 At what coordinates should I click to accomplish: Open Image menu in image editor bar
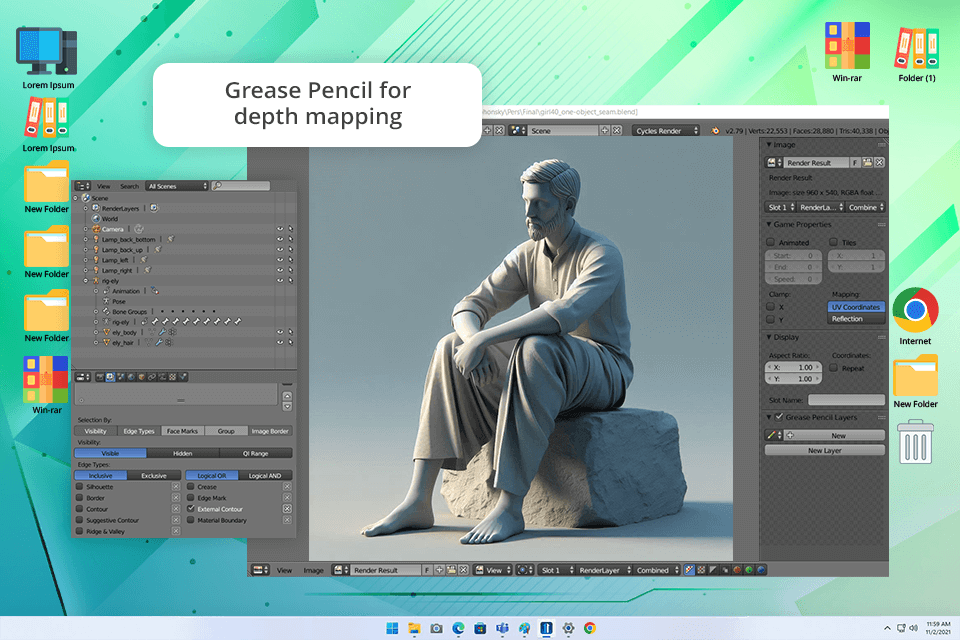(x=313, y=570)
